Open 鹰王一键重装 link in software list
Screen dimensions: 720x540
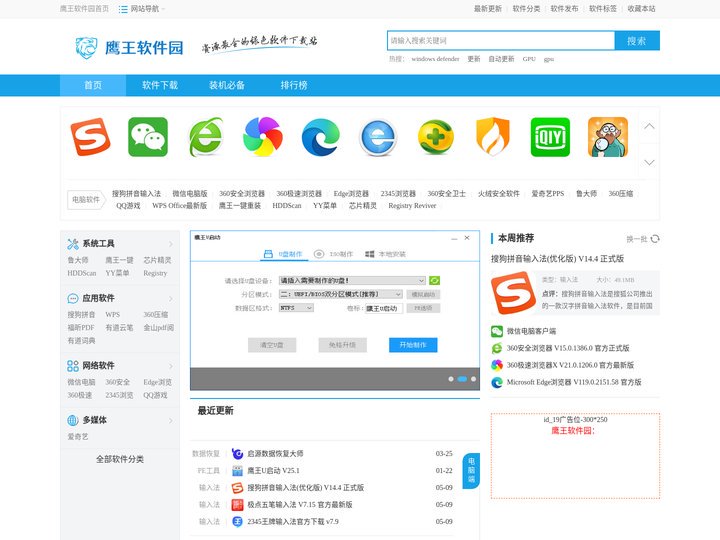pyautogui.click(x=240, y=206)
